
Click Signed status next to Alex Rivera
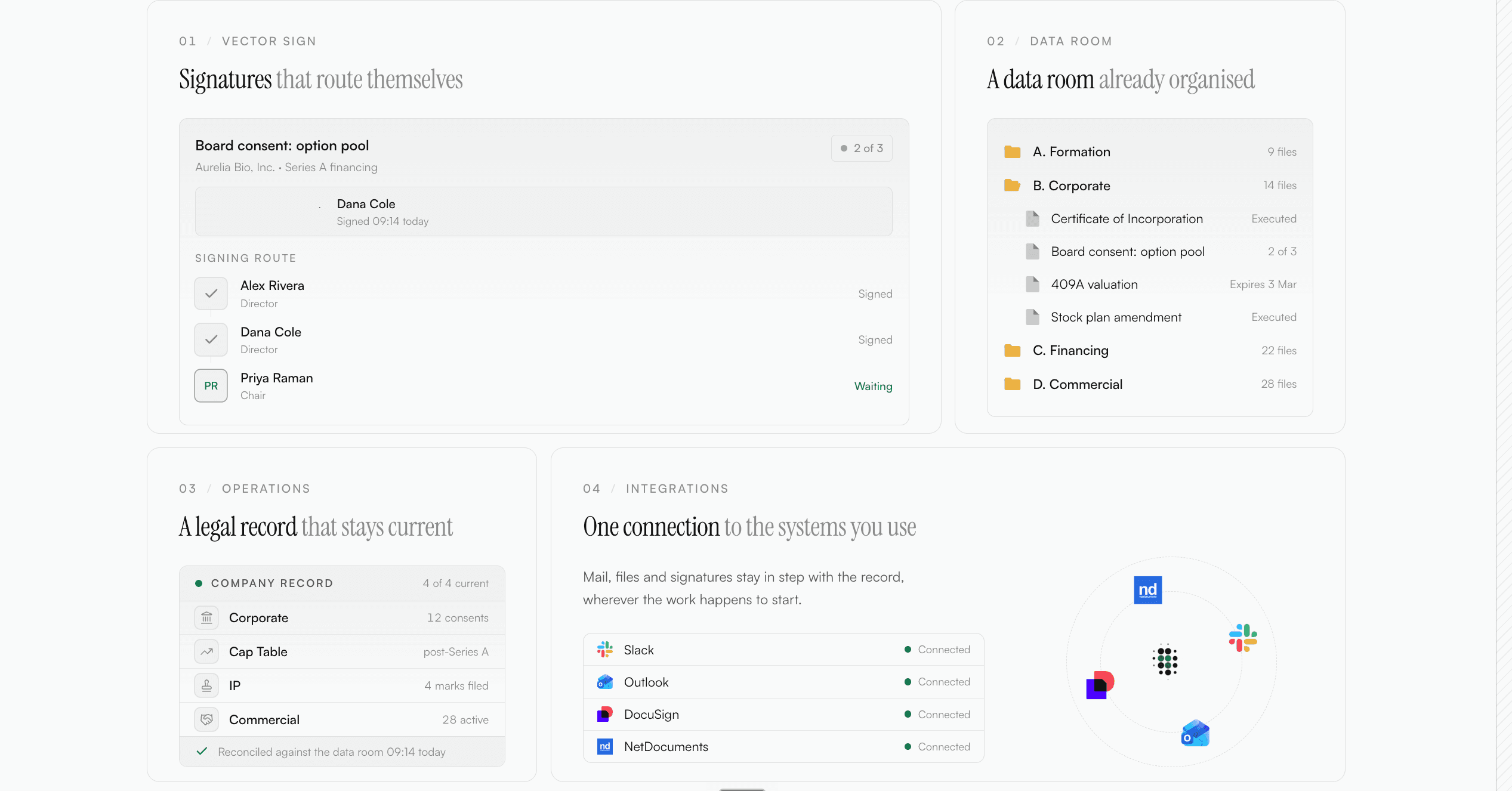875,293
